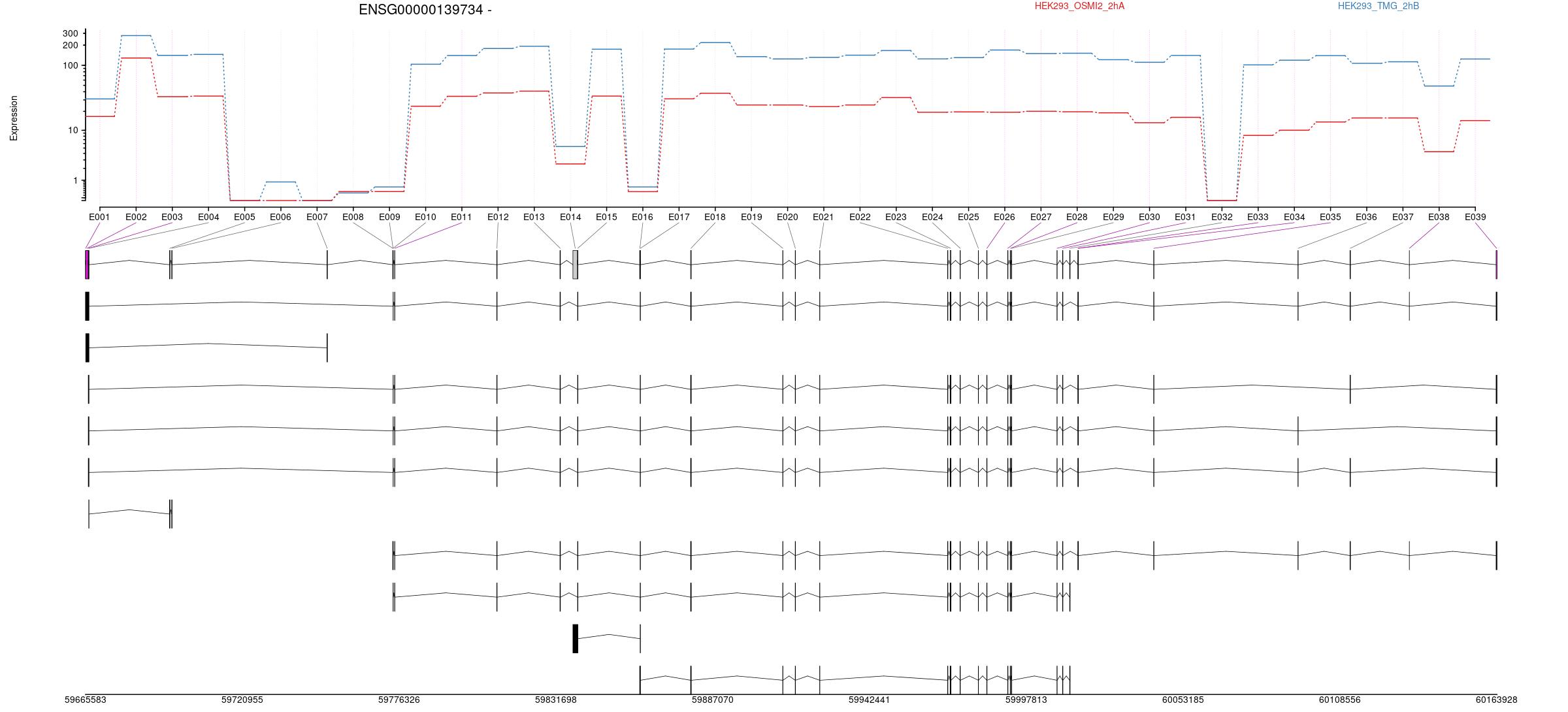Click exon label E001
This screenshot has width=1568, height=712.
[x=99, y=217]
